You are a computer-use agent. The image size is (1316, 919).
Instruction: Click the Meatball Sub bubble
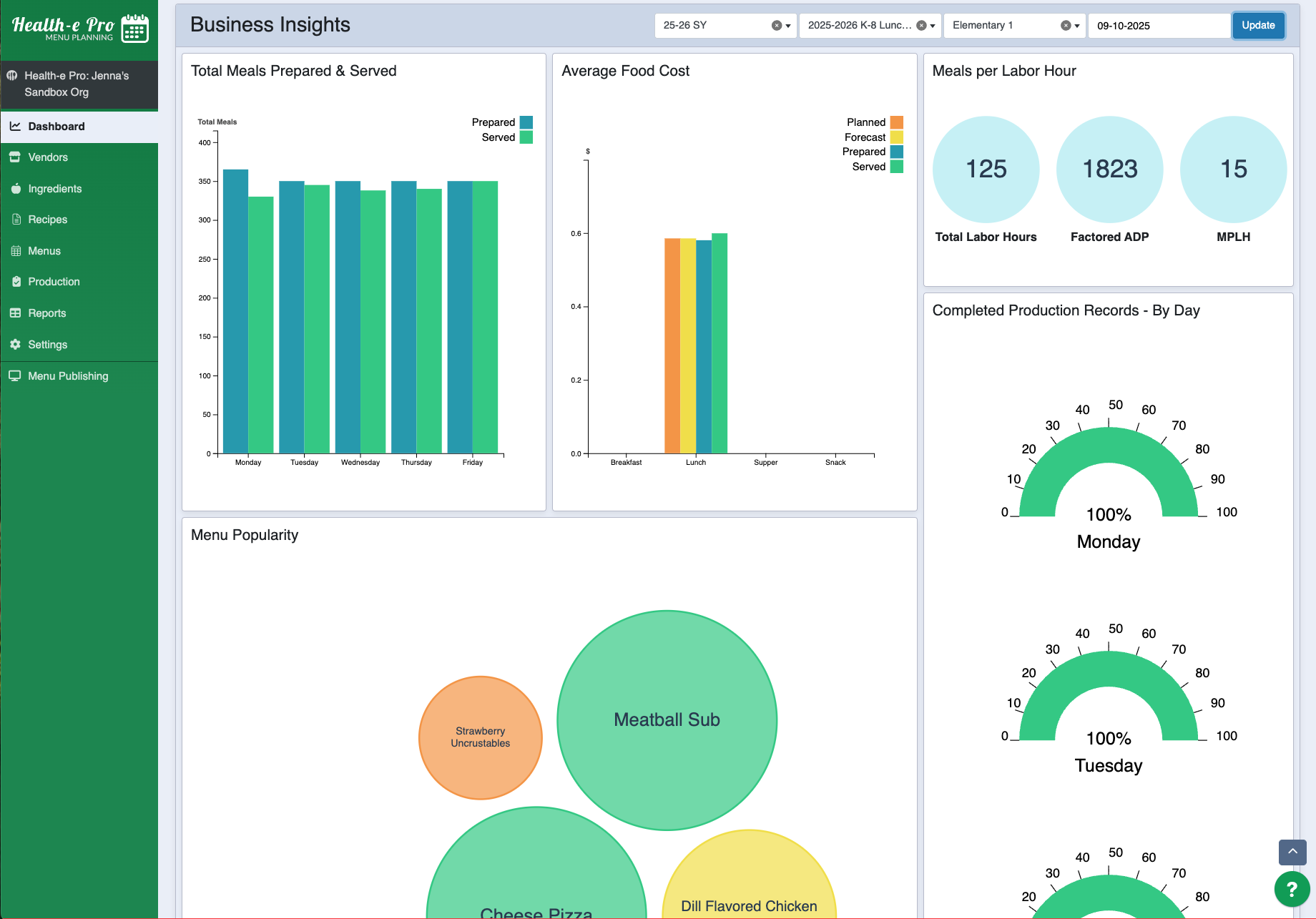[667, 719]
